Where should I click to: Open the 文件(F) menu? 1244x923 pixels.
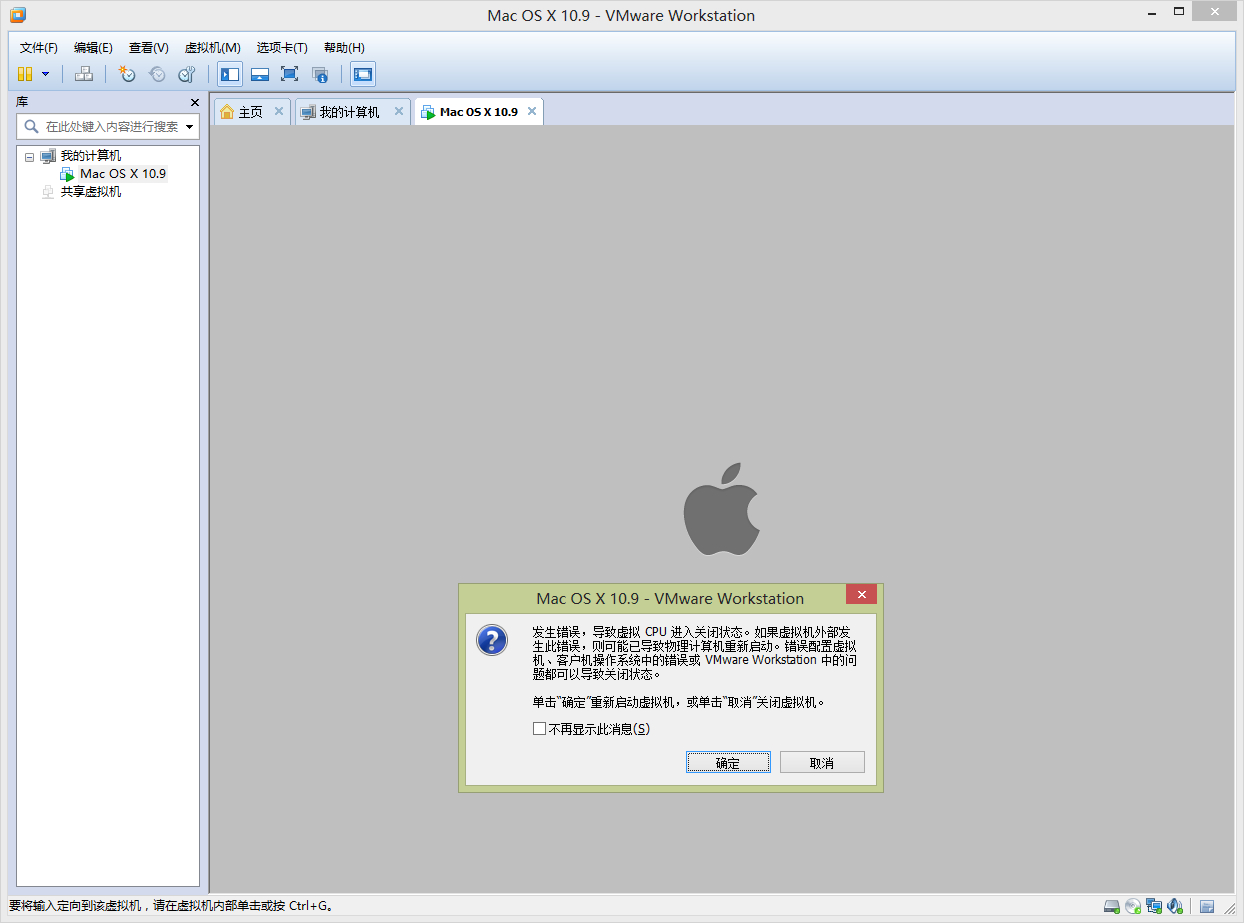(x=39, y=48)
